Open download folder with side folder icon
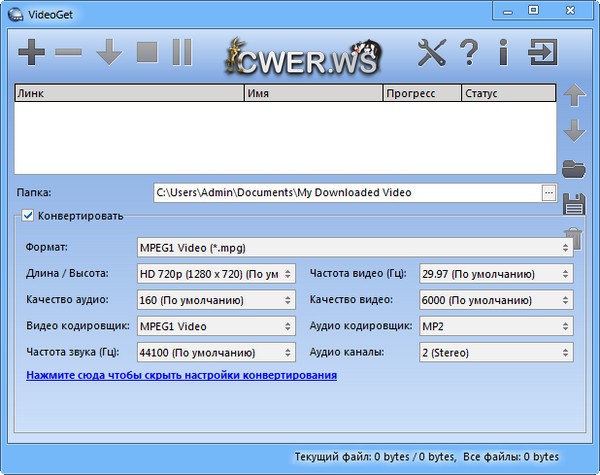 click(574, 167)
